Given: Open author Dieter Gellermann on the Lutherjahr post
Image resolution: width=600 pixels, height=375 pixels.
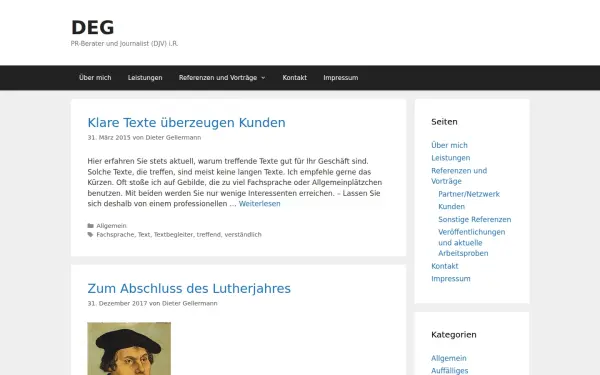Looking at the screenshot, I should [x=189, y=303].
